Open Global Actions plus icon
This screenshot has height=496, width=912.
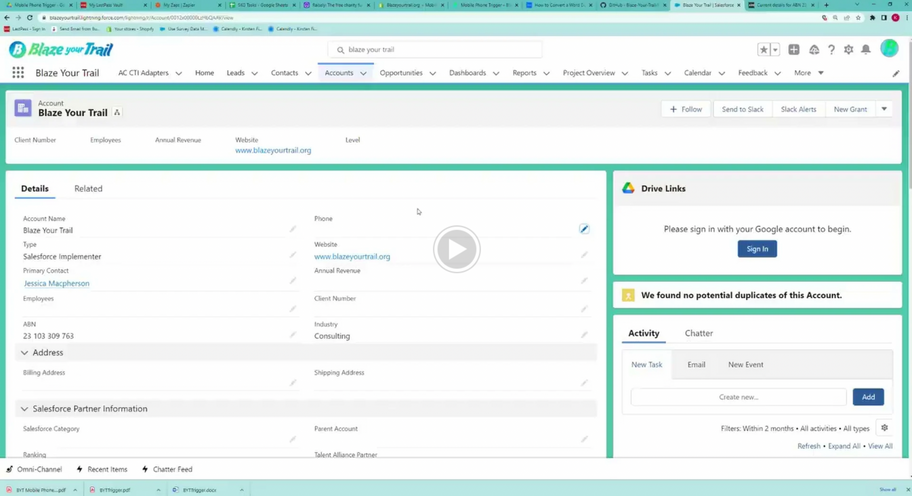794,49
